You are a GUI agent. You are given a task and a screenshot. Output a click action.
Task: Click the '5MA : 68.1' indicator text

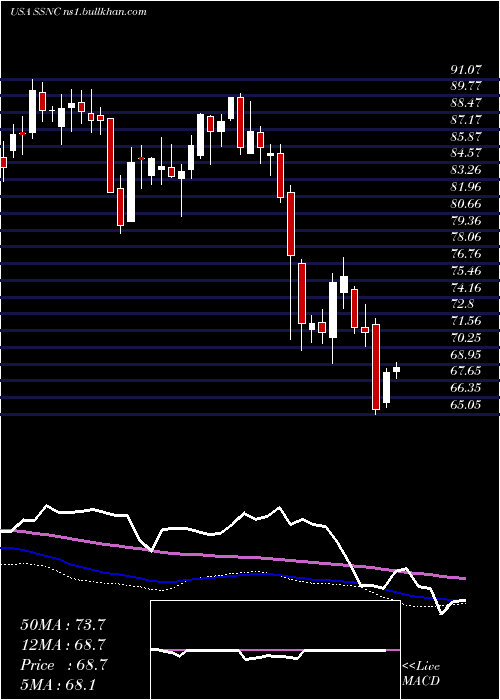[58, 684]
